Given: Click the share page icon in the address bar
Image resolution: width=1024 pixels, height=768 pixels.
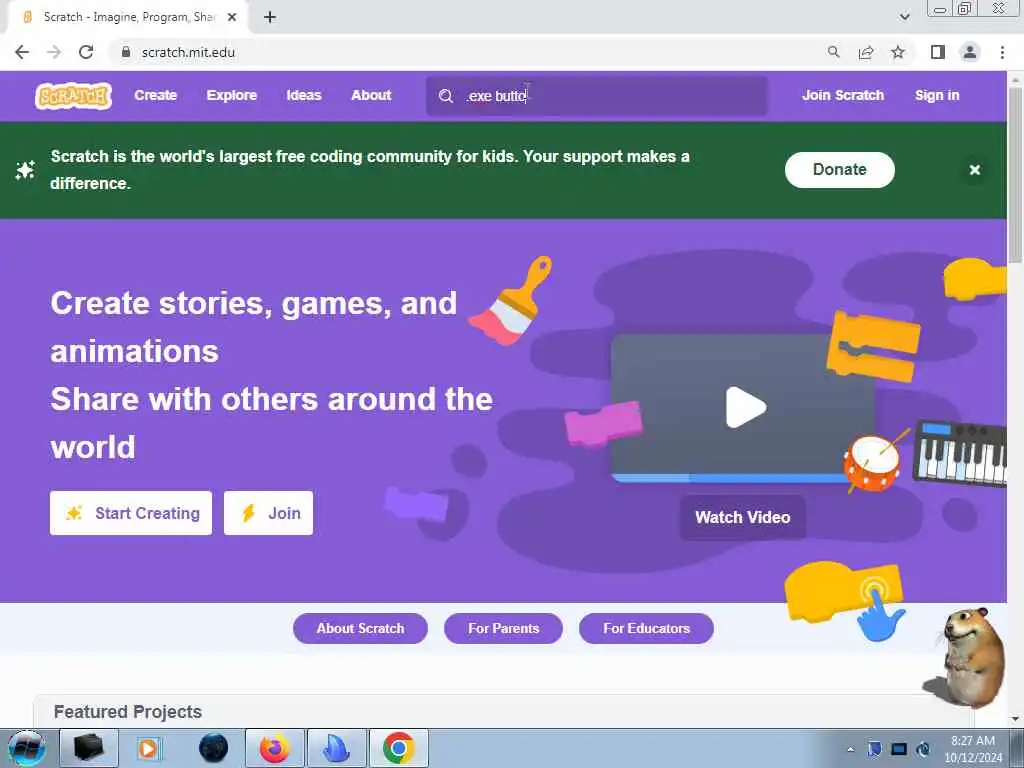Looking at the screenshot, I should click(x=866, y=52).
